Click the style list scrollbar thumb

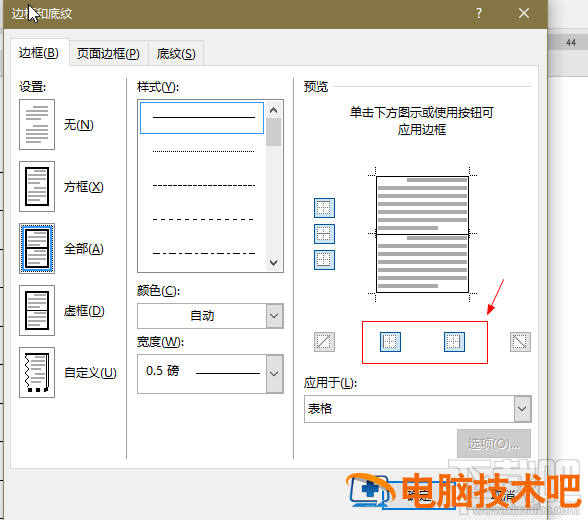coord(273,132)
